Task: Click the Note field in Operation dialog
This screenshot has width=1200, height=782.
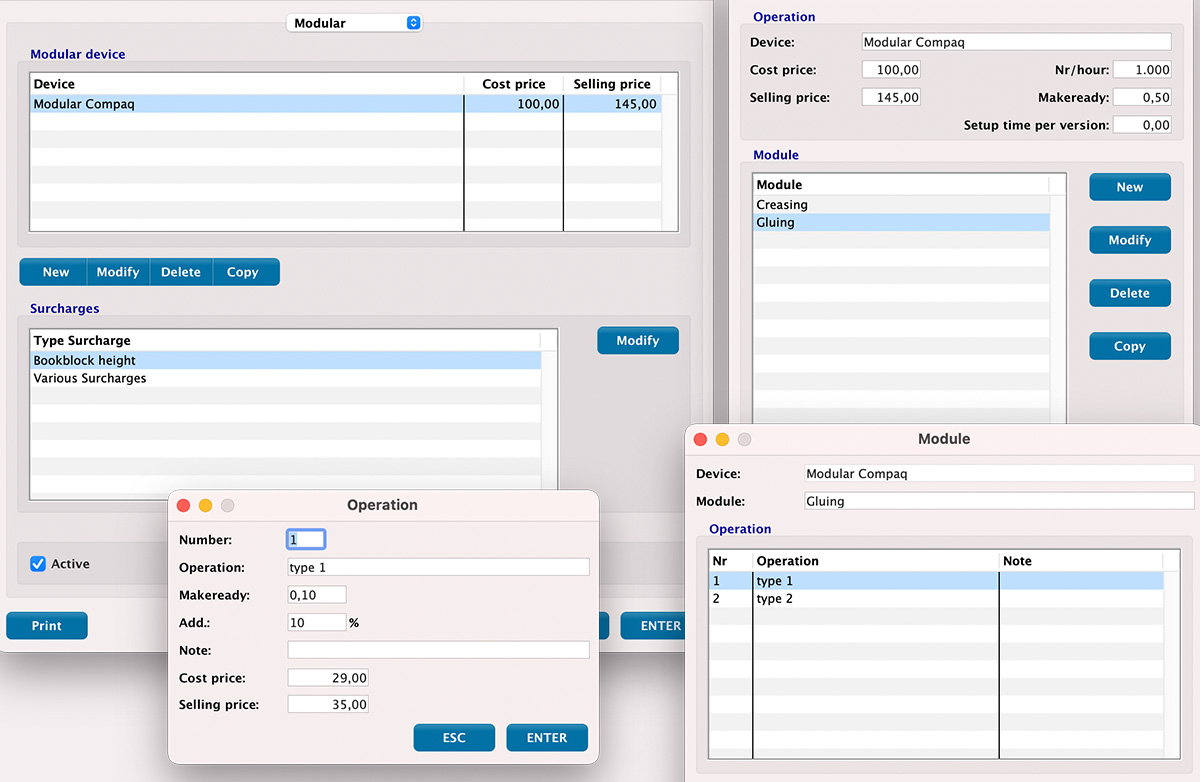Action: point(438,650)
